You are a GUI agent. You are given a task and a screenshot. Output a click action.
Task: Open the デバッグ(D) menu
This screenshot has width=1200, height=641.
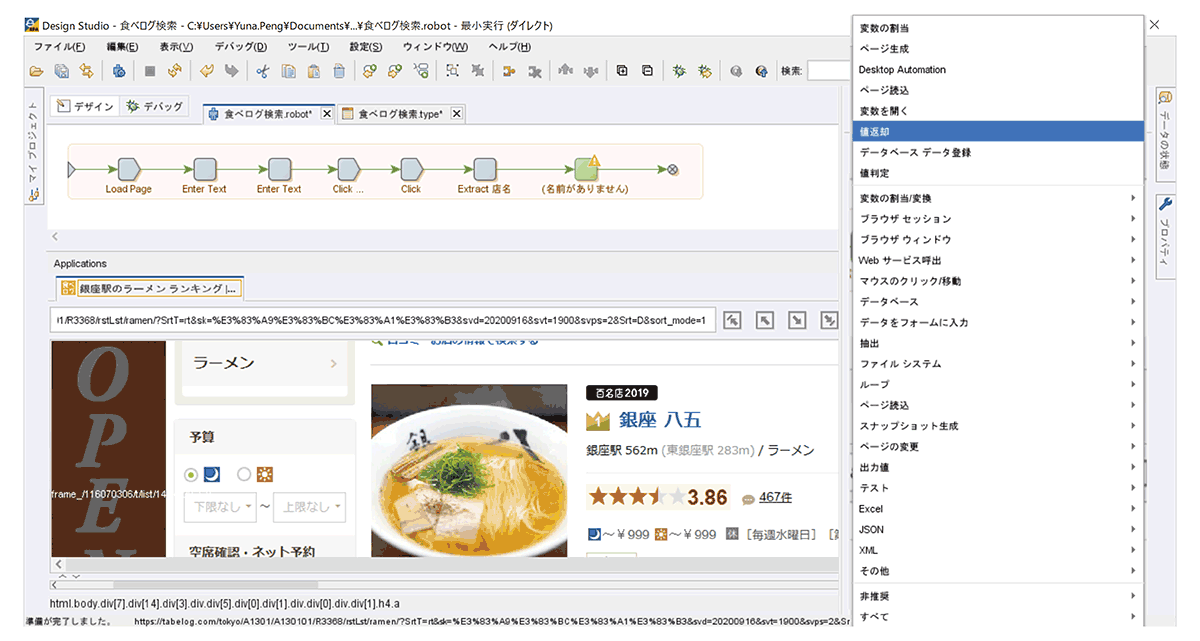(x=240, y=47)
